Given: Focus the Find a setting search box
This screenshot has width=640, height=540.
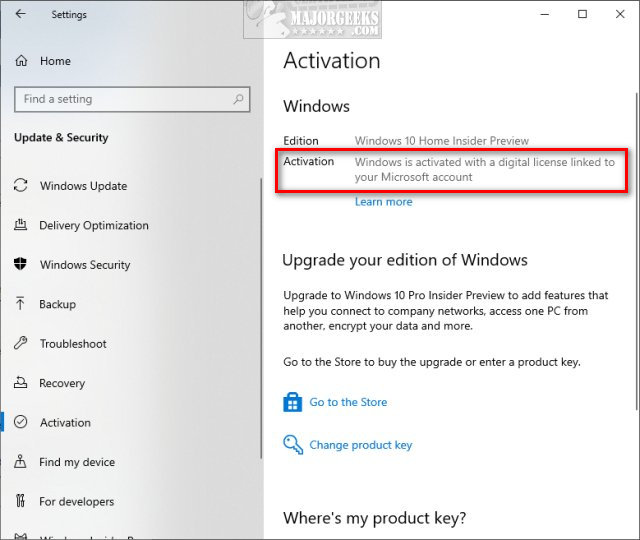Looking at the screenshot, I should point(120,99).
